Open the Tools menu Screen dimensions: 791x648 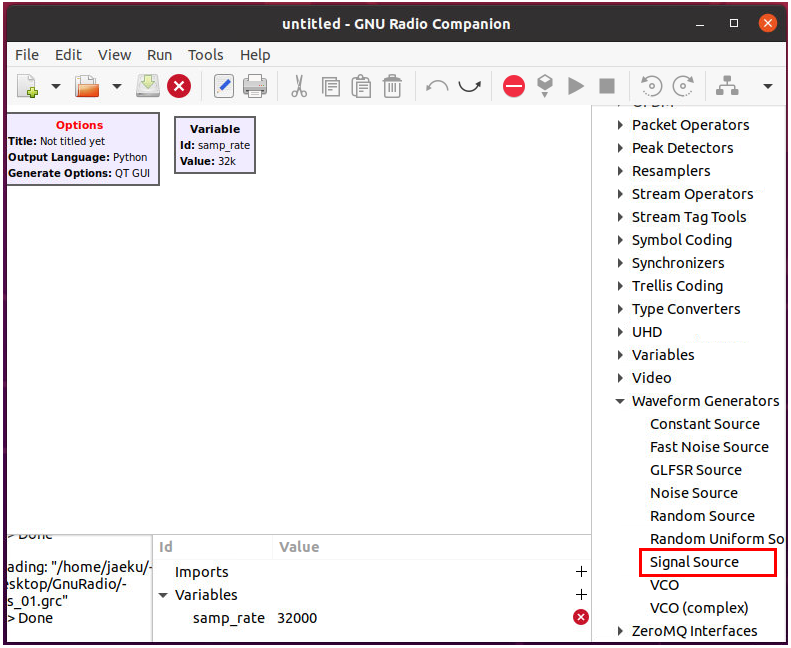point(206,54)
